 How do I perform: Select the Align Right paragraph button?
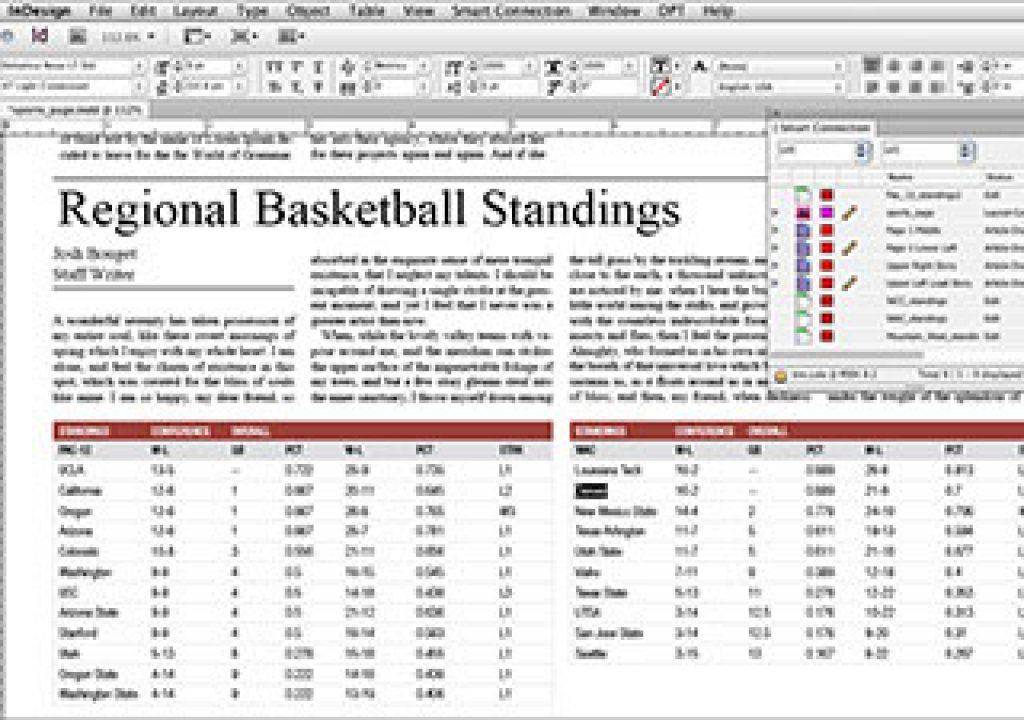click(916, 66)
